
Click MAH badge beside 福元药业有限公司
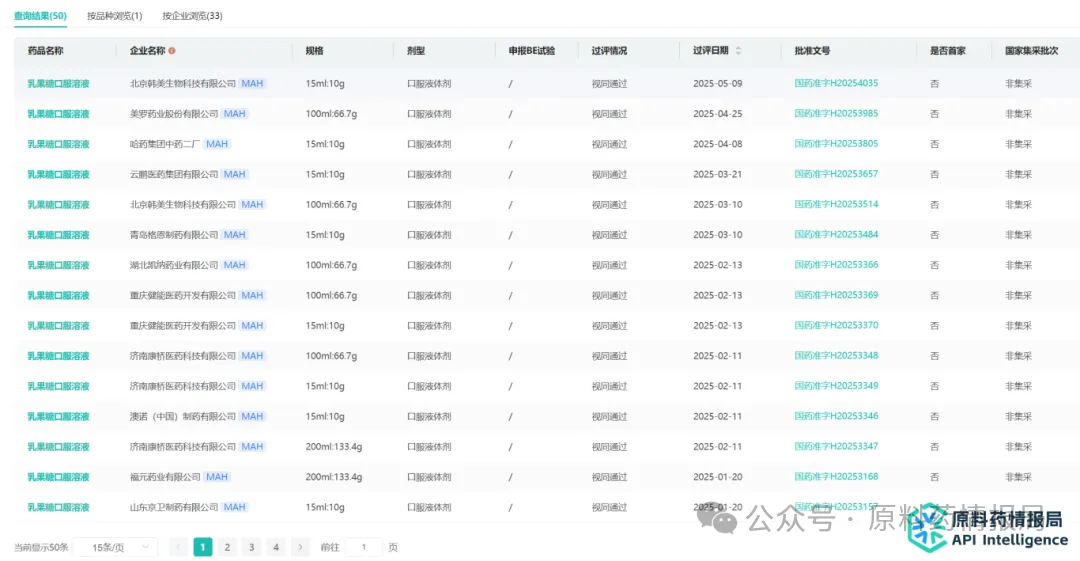pos(217,477)
